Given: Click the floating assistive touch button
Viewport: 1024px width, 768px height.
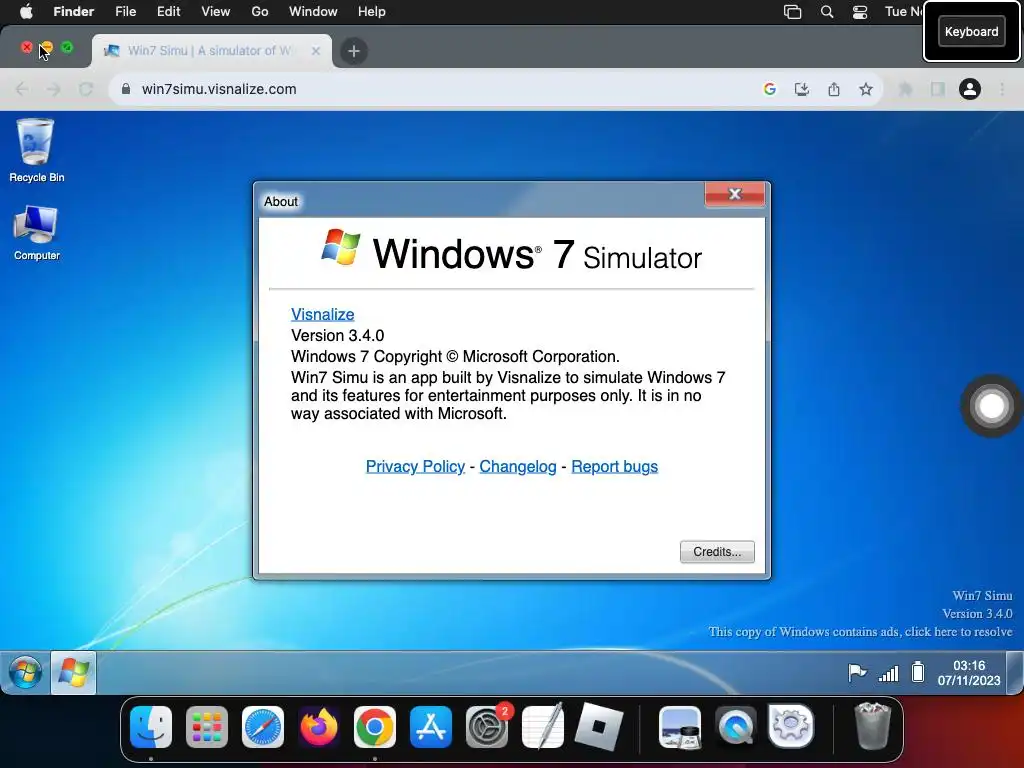Looking at the screenshot, I should click(x=991, y=406).
